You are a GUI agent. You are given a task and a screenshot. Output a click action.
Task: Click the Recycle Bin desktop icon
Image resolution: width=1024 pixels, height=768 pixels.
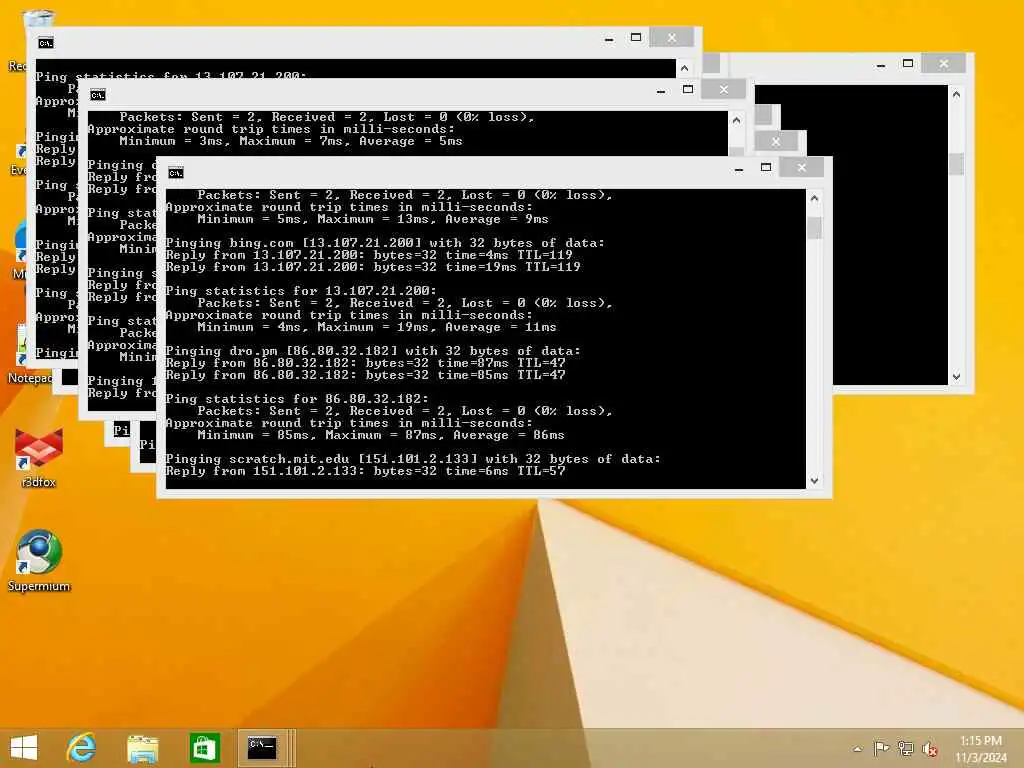coord(38,18)
